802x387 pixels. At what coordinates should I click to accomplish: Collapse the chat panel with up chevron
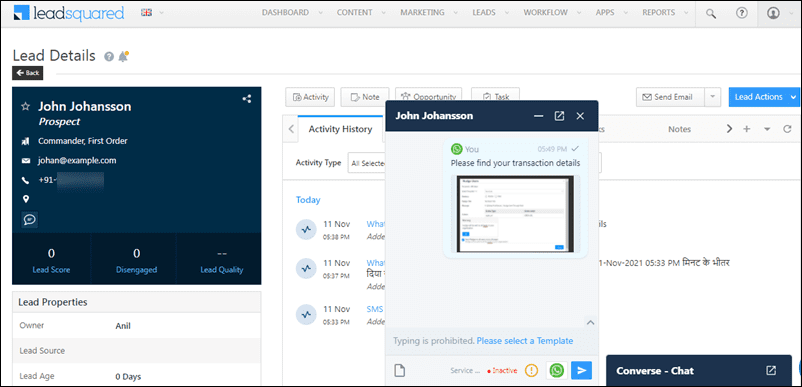(x=590, y=323)
